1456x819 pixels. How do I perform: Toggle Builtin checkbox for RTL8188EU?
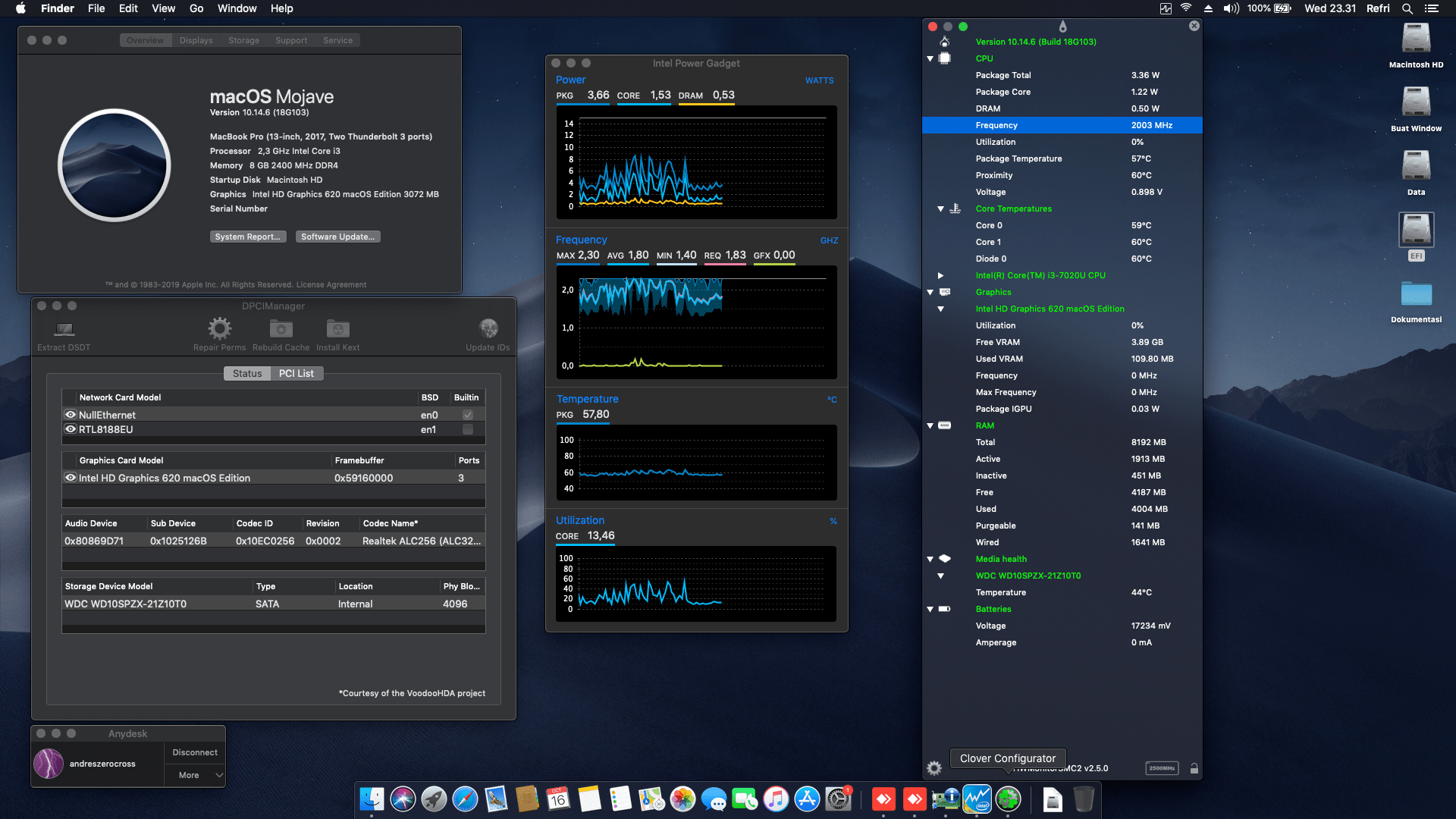(468, 429)
